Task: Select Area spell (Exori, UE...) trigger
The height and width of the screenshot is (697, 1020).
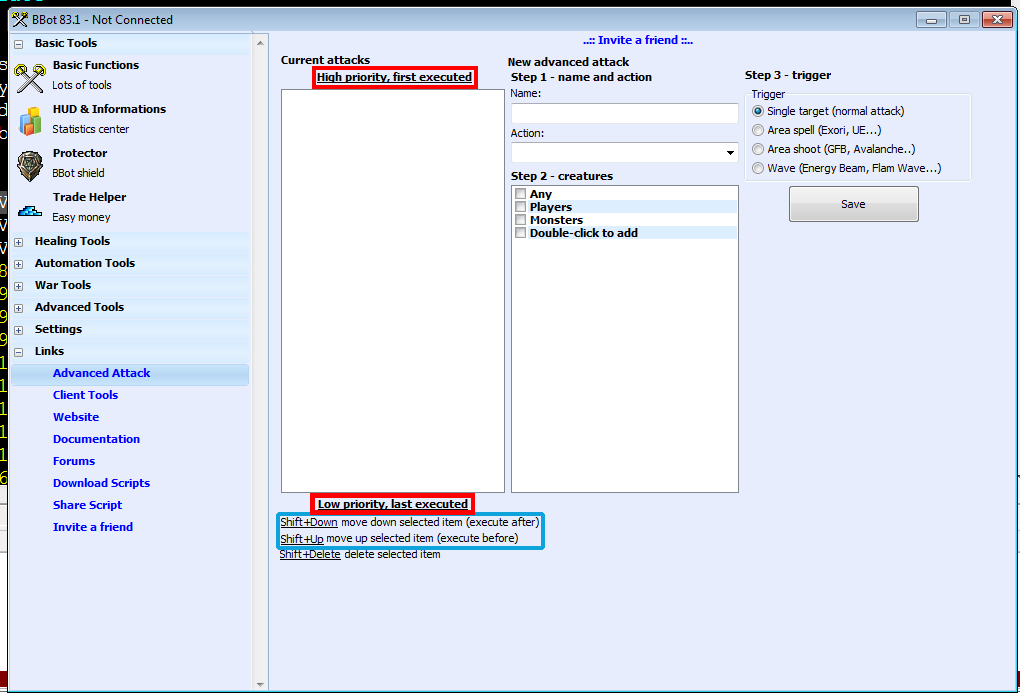Action: 758,130
